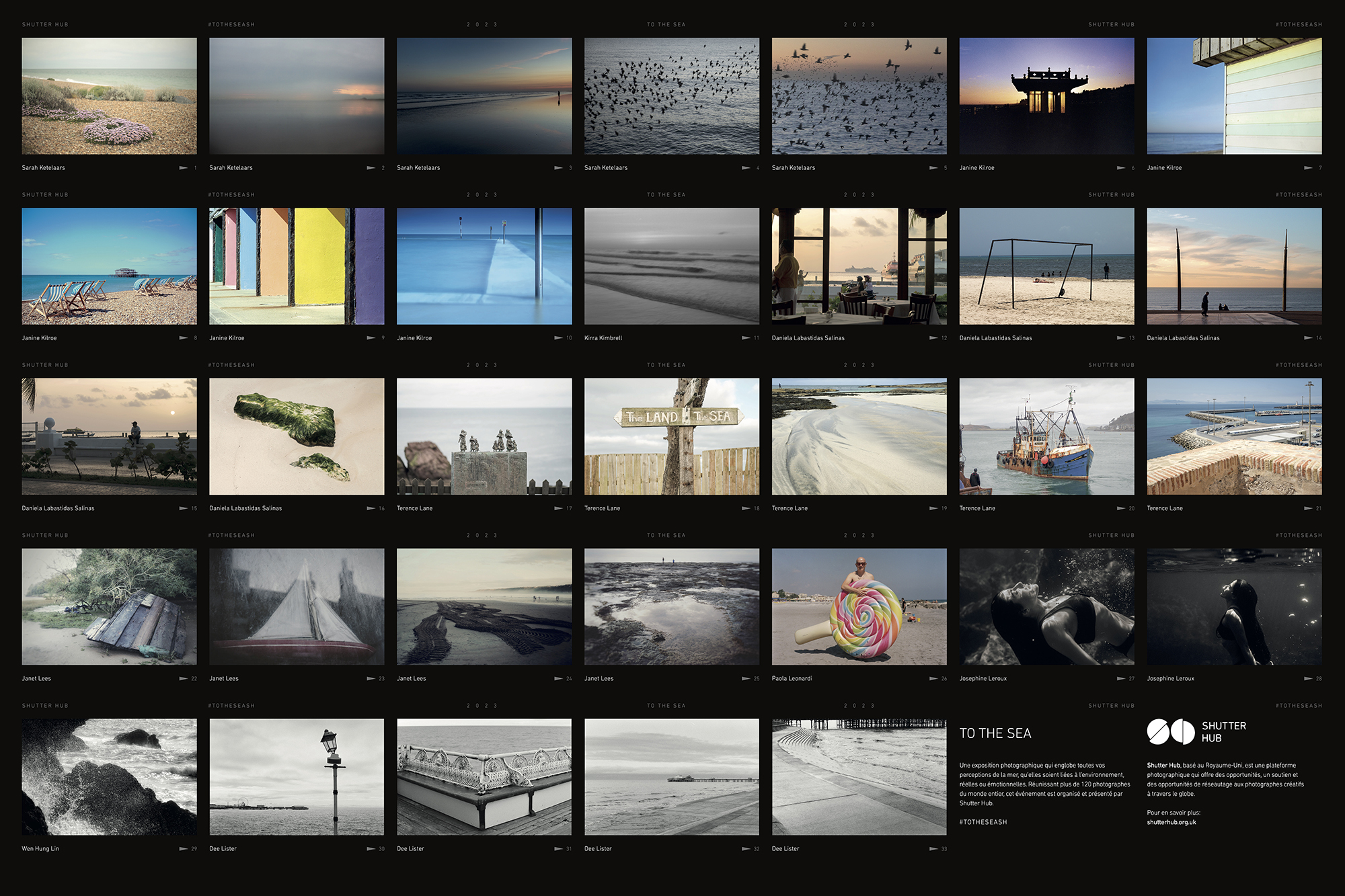Select the Shutter Hub French about paragraph
Viewport: 1345px width, 896px height.
[1225, 780]
